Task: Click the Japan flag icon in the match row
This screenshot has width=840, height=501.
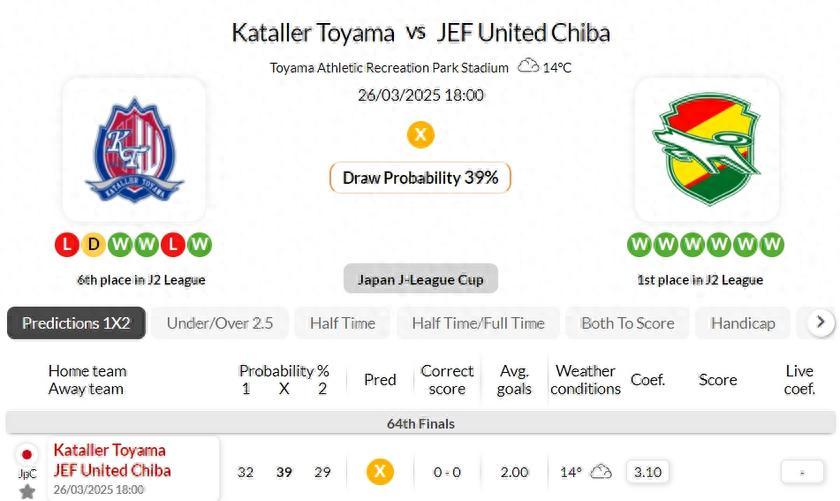Action: click(27, 455)
